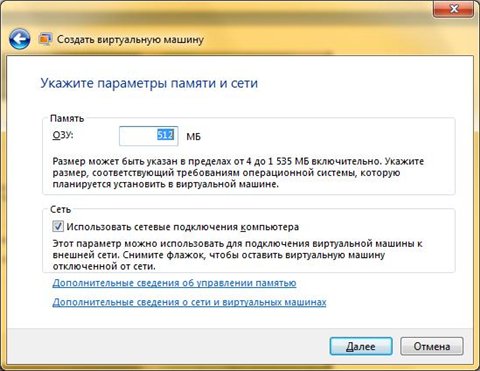
Task: Uncheck the network connections checkbox
Action: pos(58,227)
